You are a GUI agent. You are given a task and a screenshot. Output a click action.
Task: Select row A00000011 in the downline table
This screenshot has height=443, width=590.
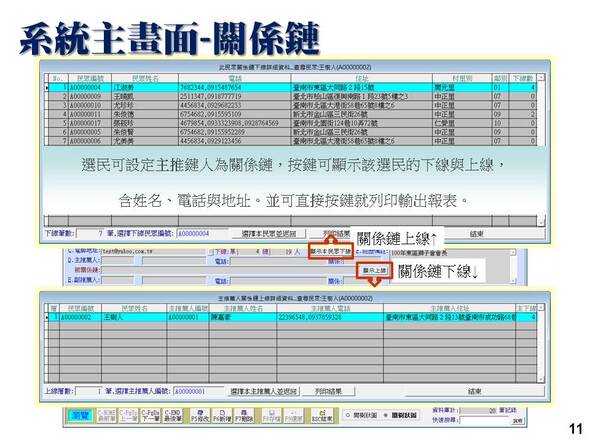292,114
